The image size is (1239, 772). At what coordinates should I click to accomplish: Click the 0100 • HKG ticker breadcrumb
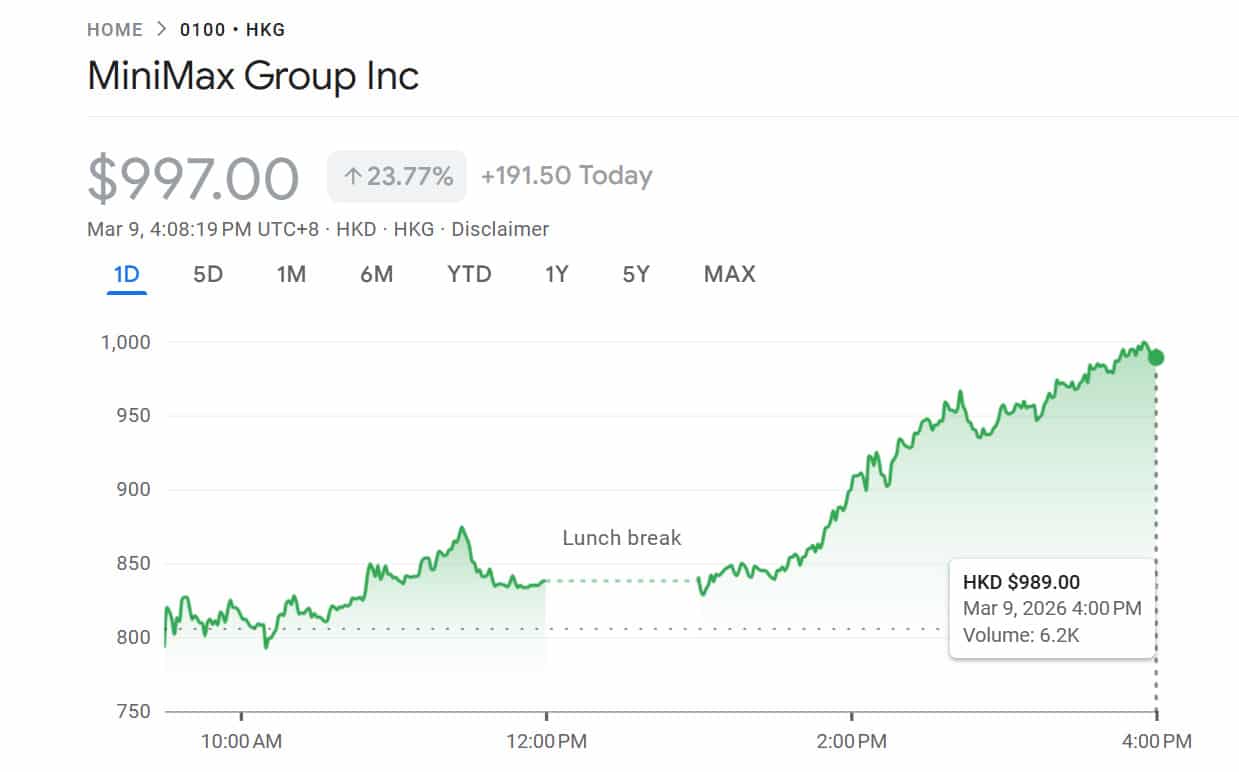(x=232, y=30)
